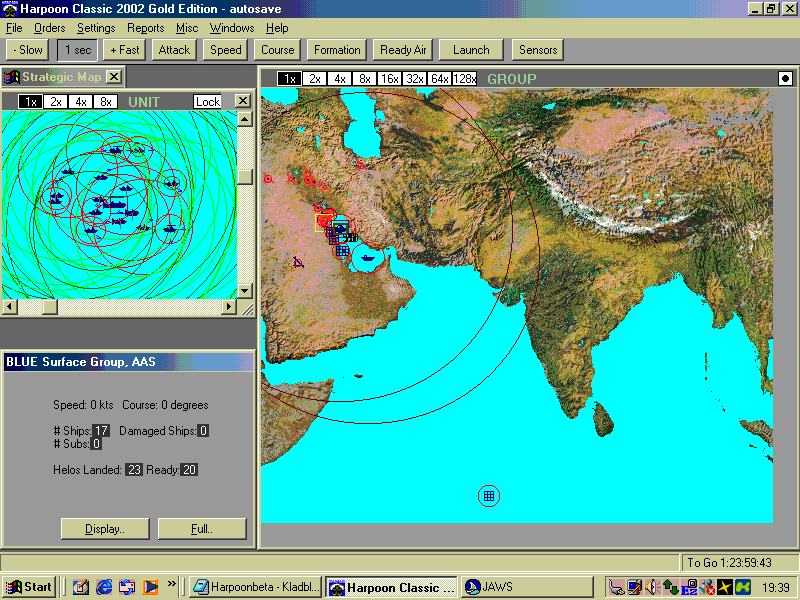The height and width of the screenshot is (600, 800).
Task: Click the Formation toolbar button
Action: point(337,50)
